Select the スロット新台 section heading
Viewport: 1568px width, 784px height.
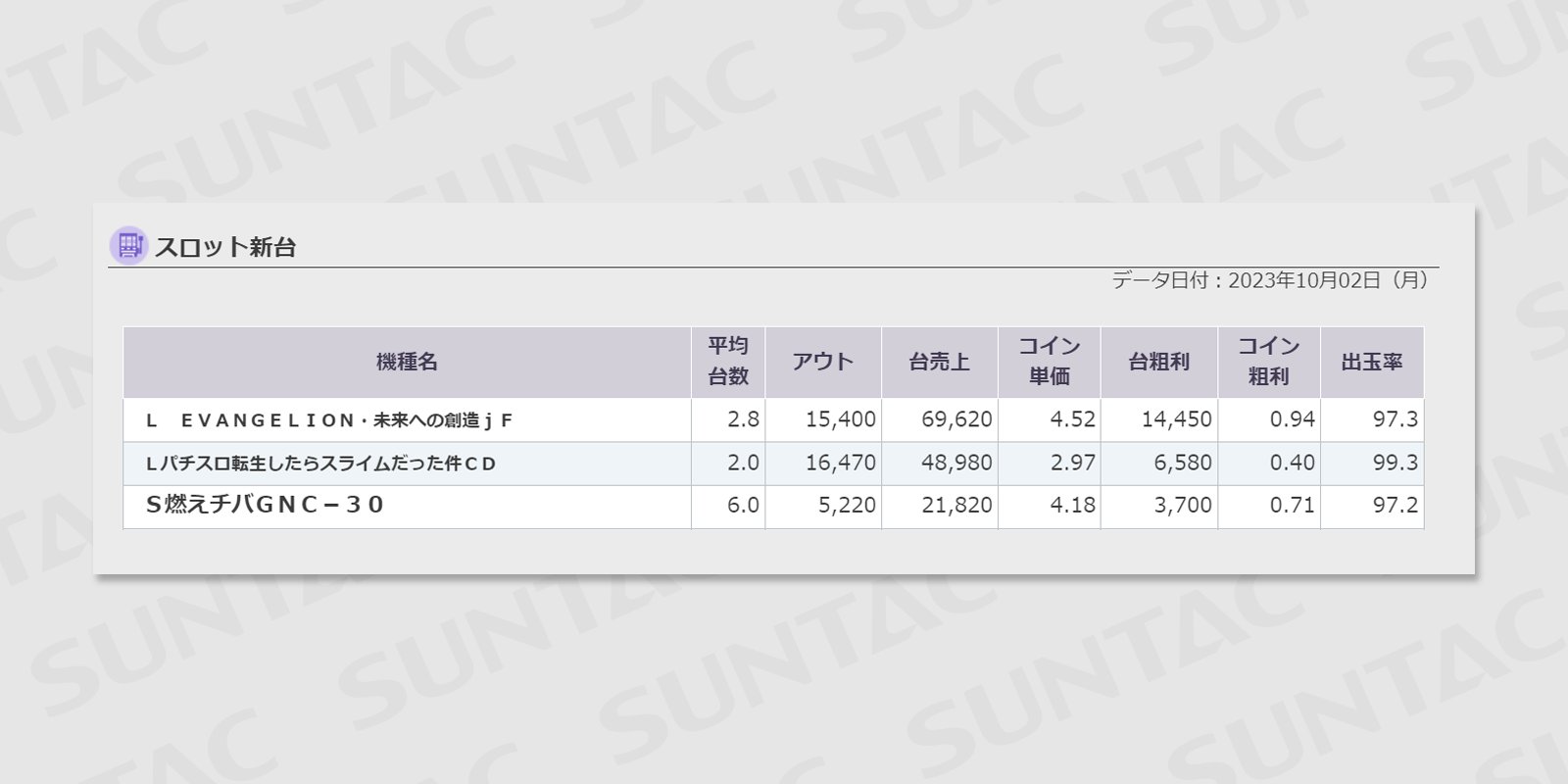[x=225, y=247]
